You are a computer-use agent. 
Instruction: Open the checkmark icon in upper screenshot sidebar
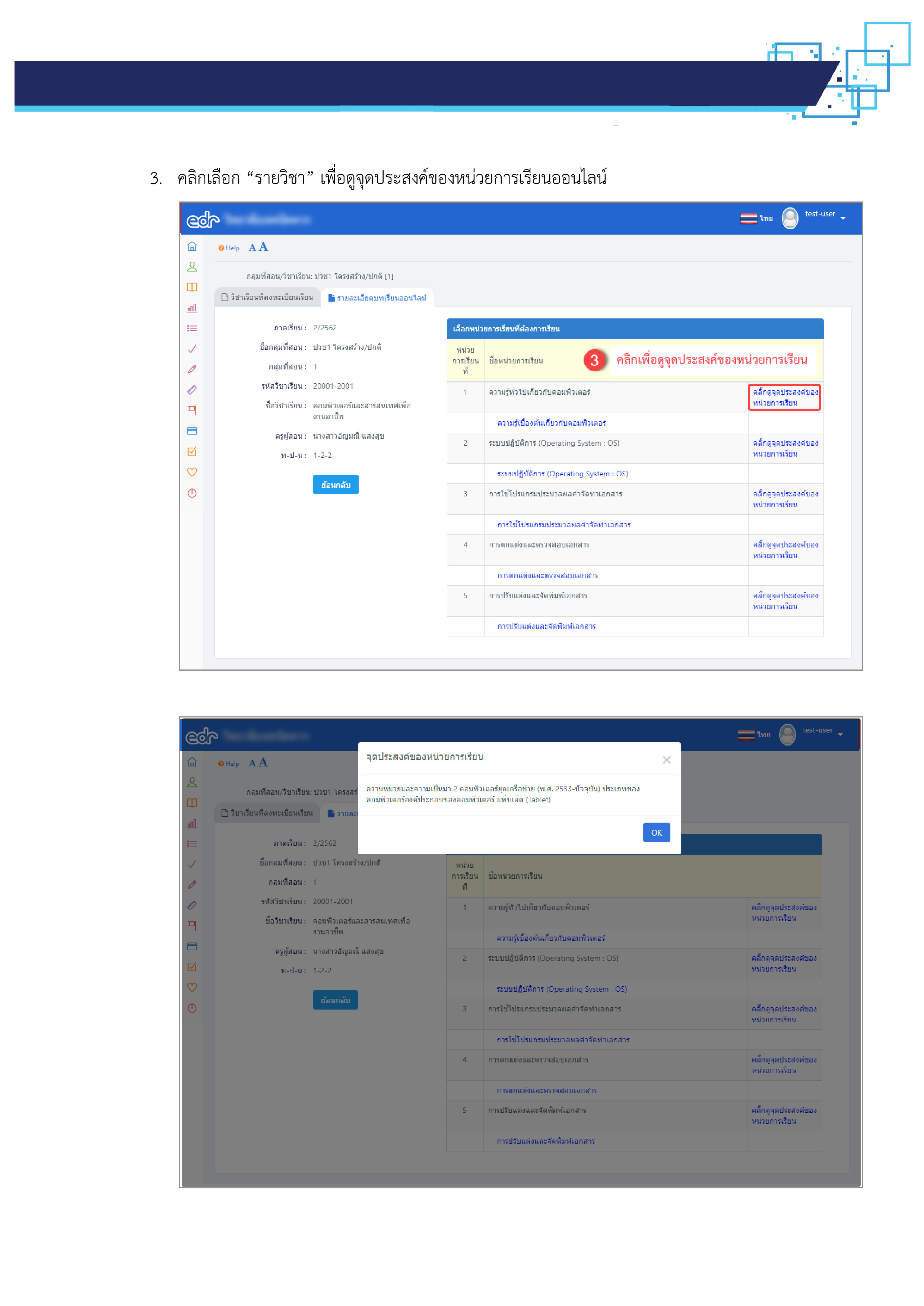point(192,349)
